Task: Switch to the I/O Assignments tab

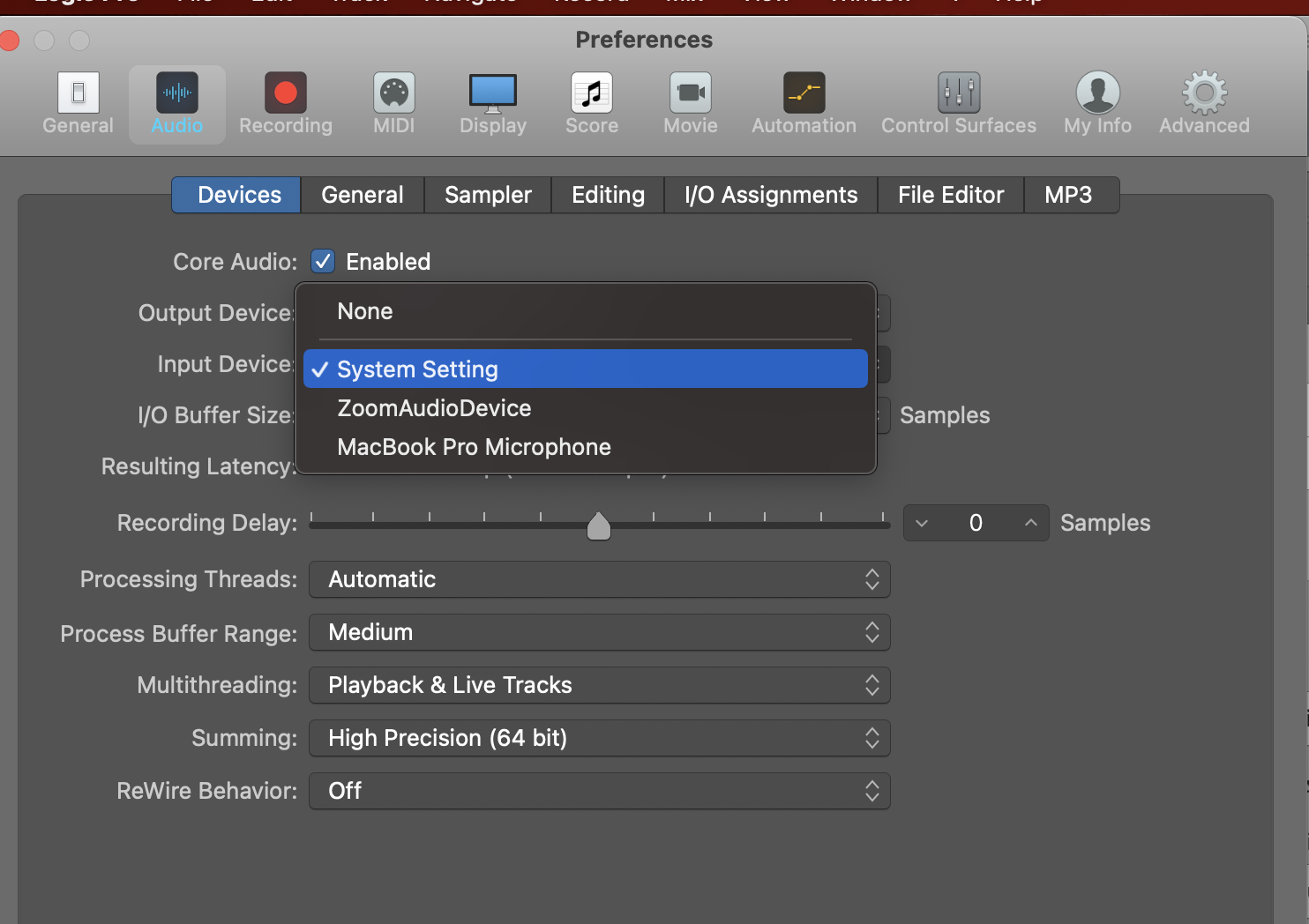Action: click(x=770, y=195)
